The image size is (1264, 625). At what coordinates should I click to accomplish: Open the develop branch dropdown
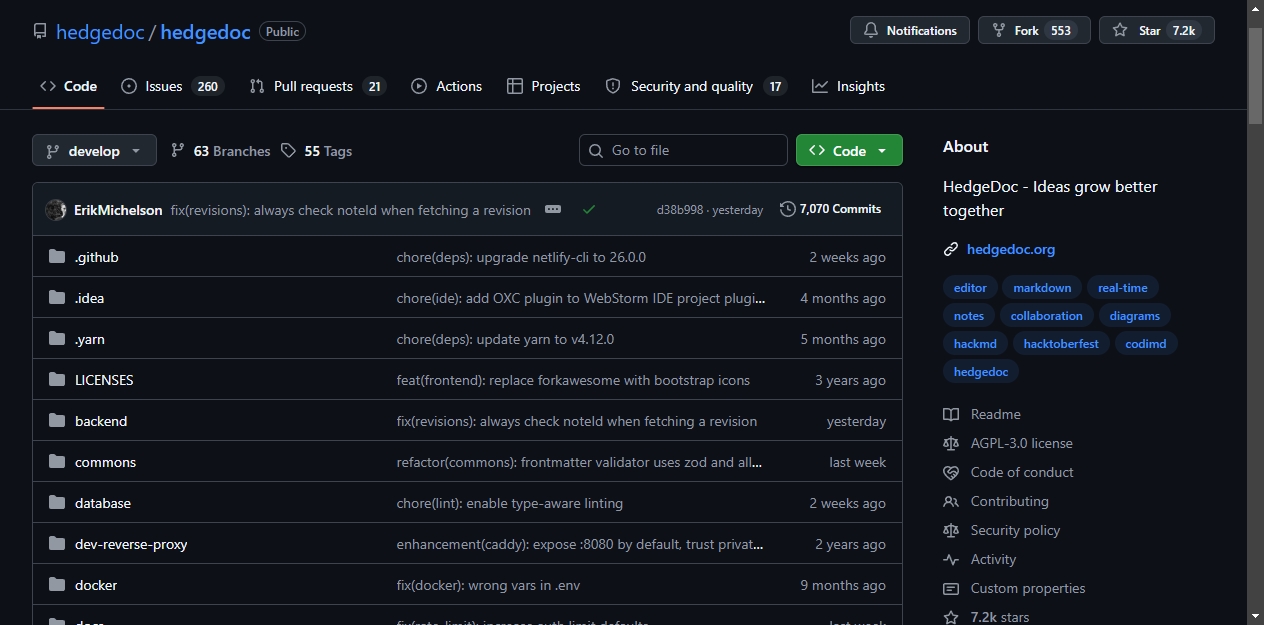pyautogui.click(x=94, y=151)
